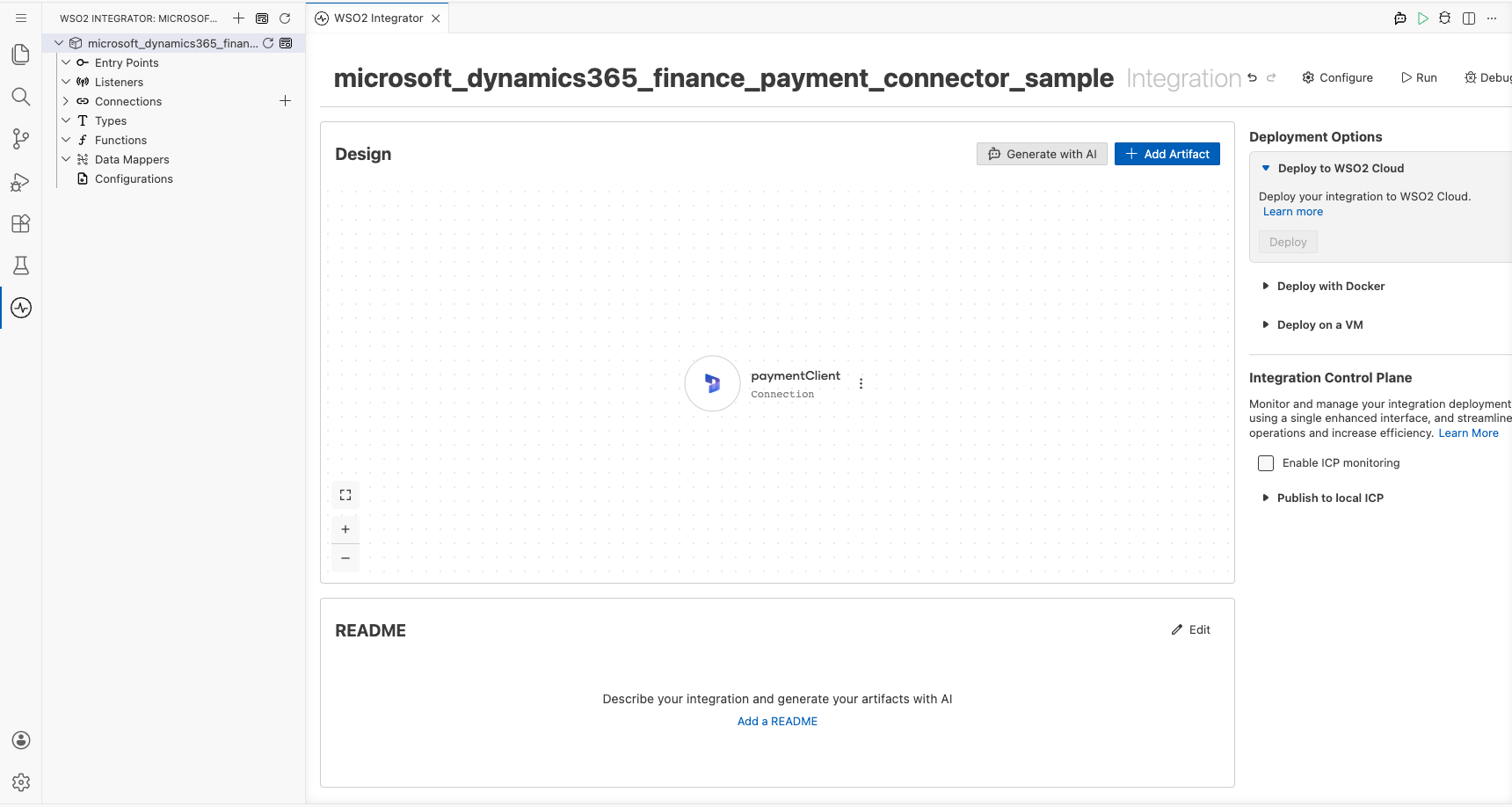The height and width of the screenshot is (807, 1512).
Task: Collapse the project root tree node
Action: pyautogui.click(x=59, y=43)
